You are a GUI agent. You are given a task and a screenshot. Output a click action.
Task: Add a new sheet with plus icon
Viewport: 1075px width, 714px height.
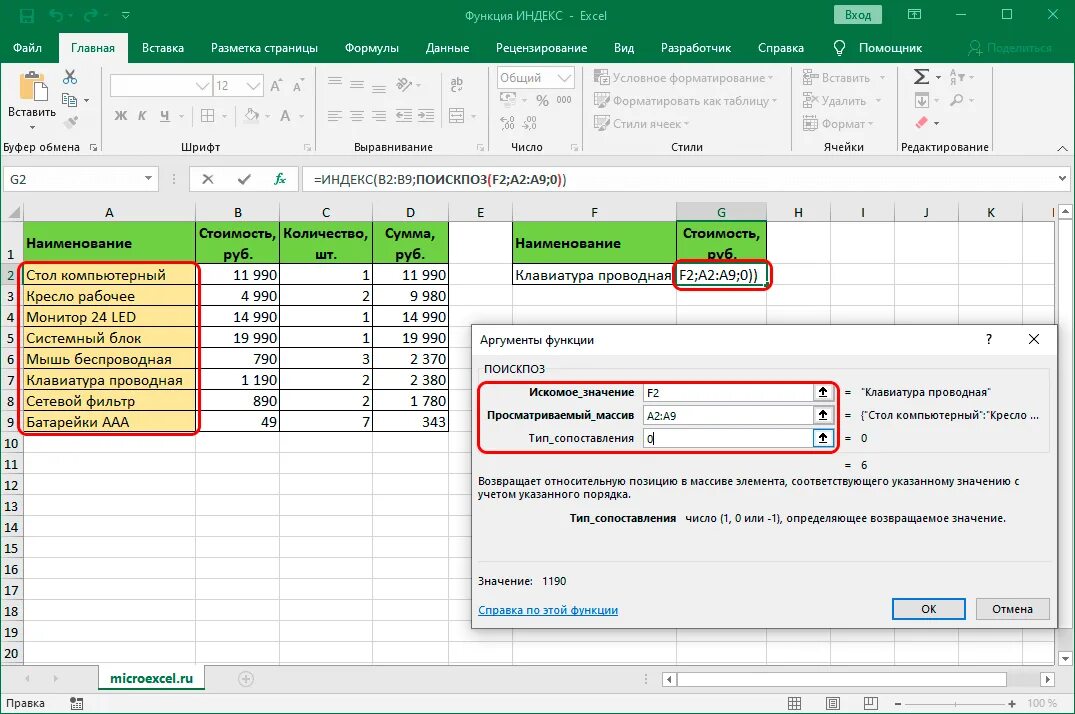tap(246, 679)
